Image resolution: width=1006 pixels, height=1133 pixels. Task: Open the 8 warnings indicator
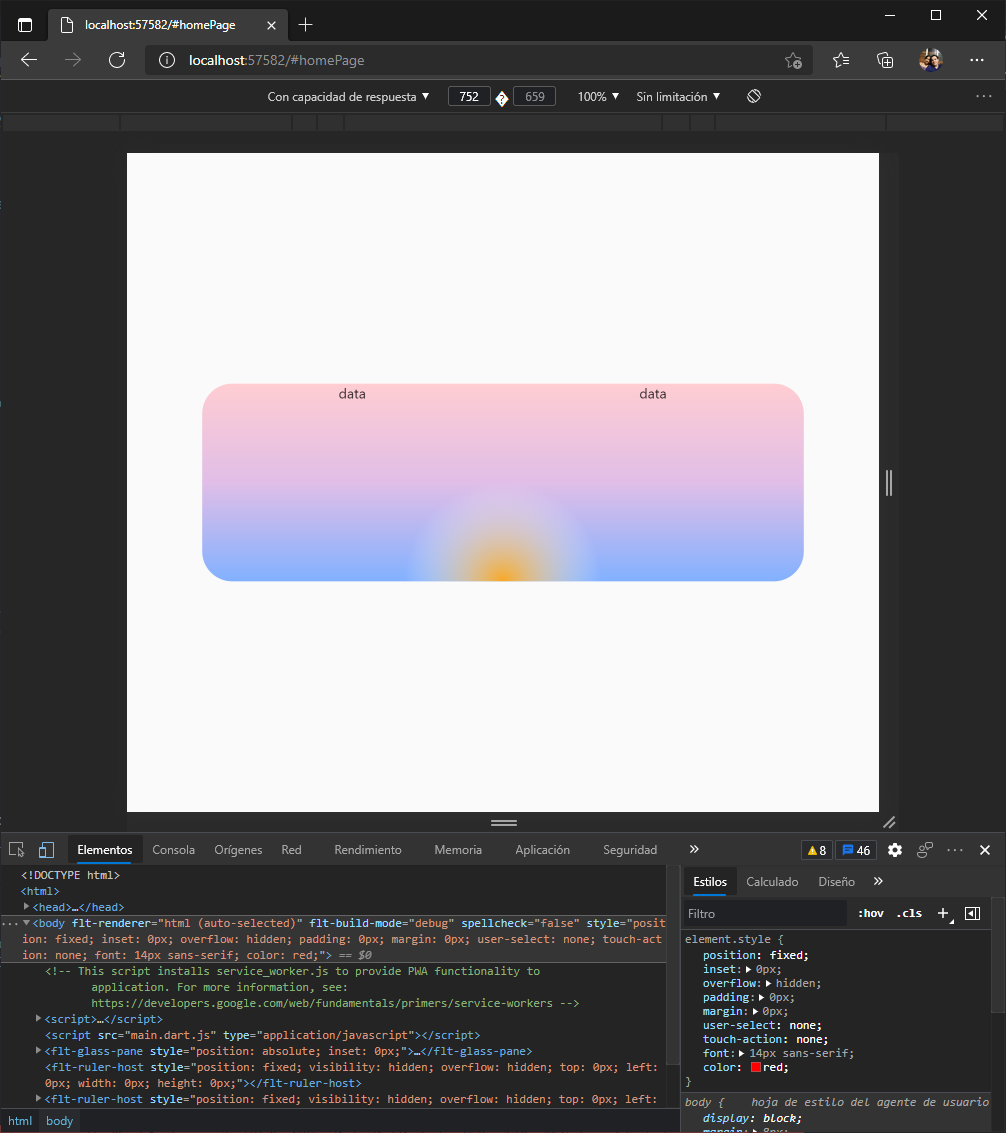(x=816, y=850)
